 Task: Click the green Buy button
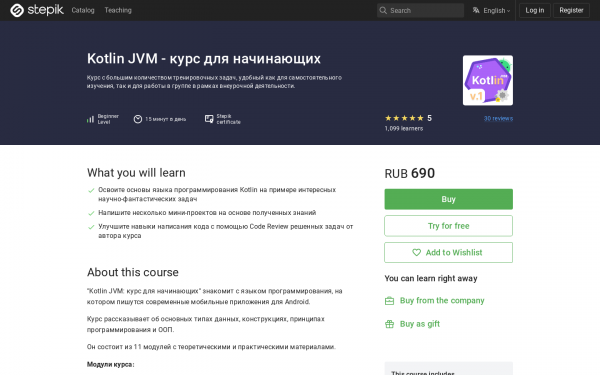click(x=448, y=199)
